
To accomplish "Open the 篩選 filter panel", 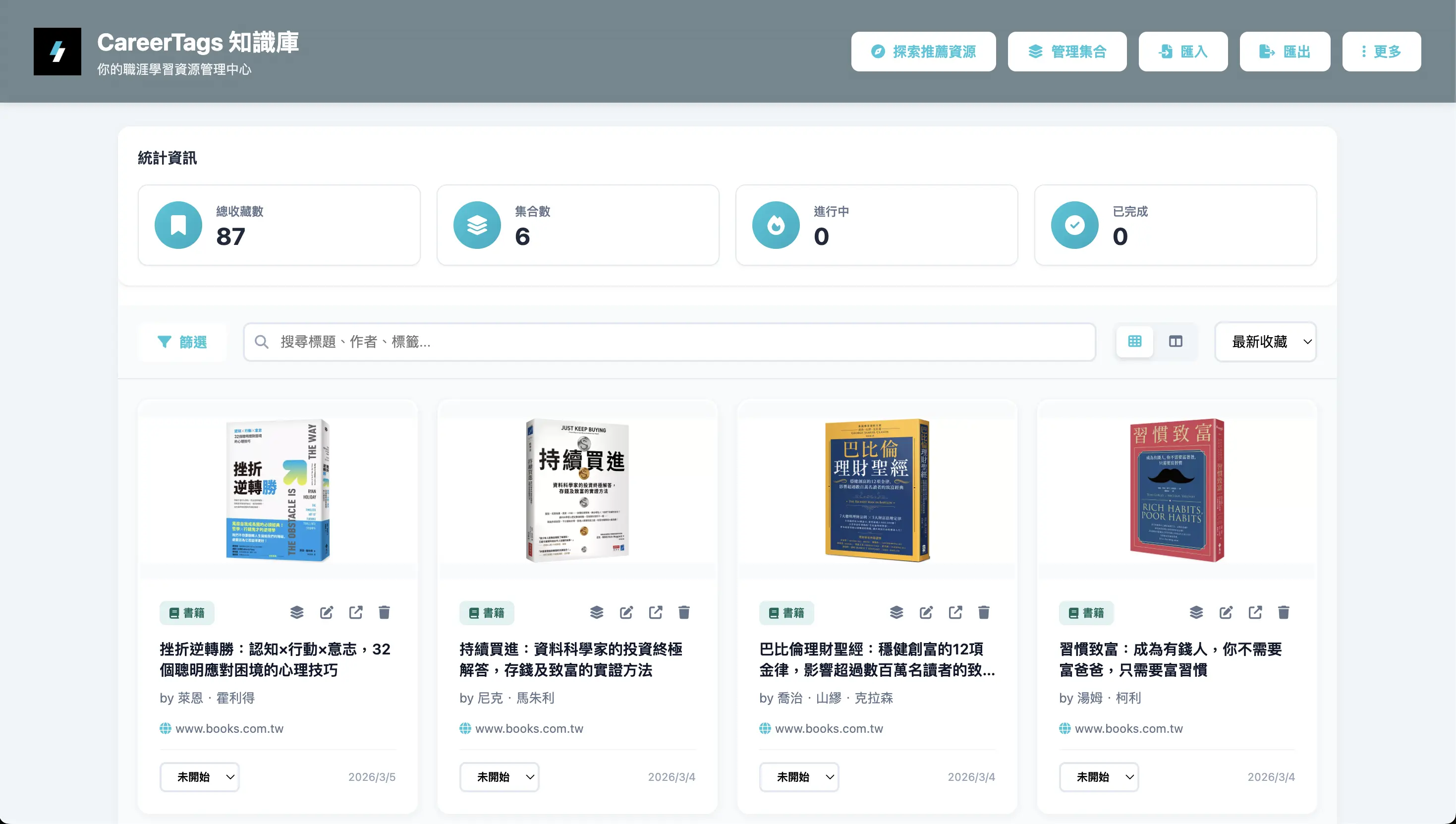I will coord(182,342).
